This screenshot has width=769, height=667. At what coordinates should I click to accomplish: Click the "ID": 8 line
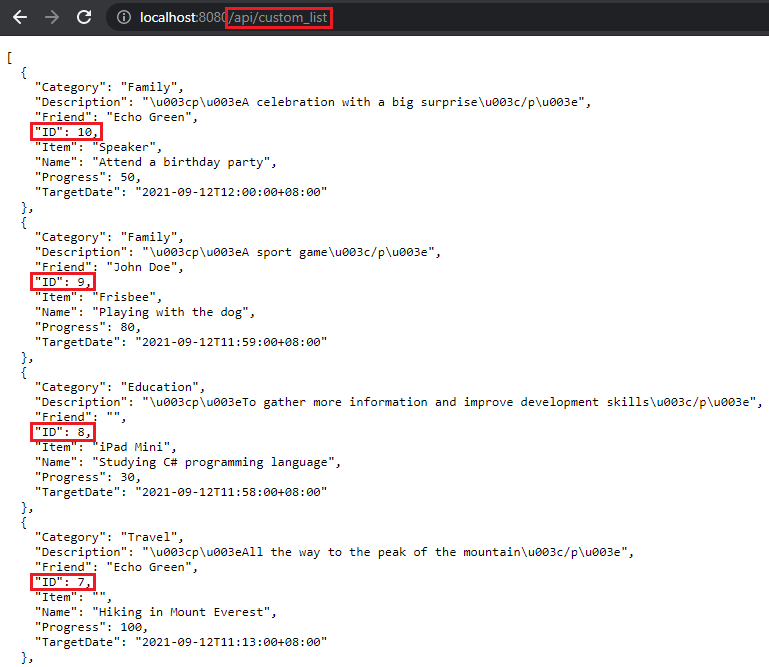63,432
